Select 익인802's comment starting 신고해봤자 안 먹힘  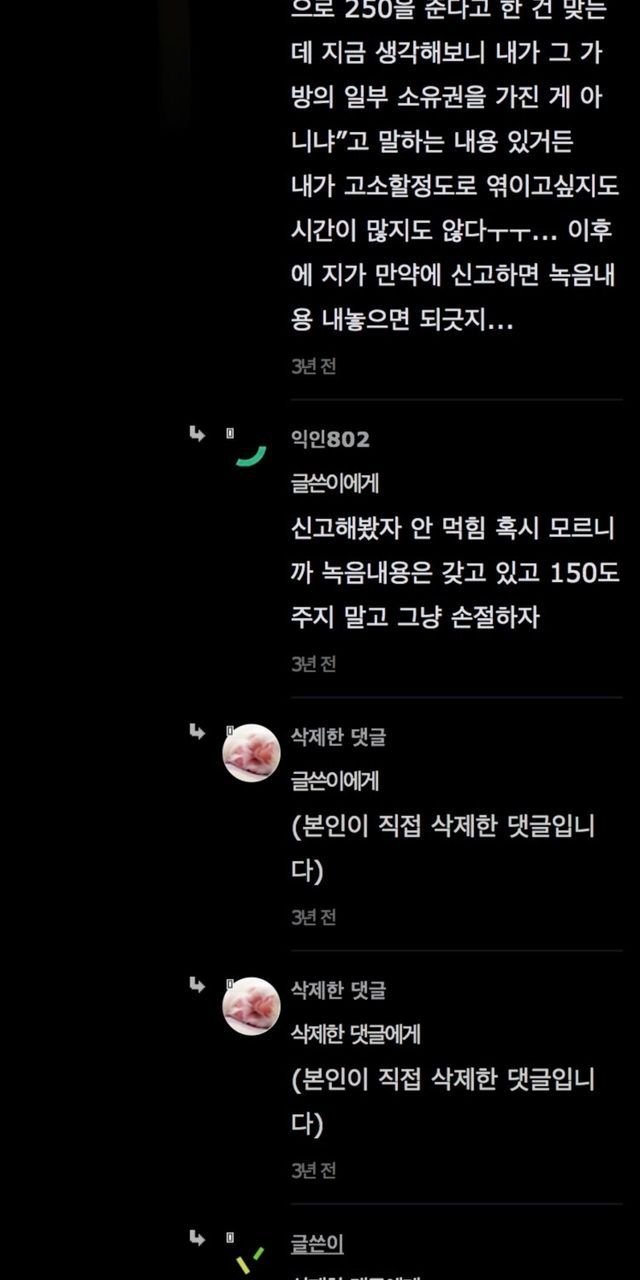pos(455,572)
